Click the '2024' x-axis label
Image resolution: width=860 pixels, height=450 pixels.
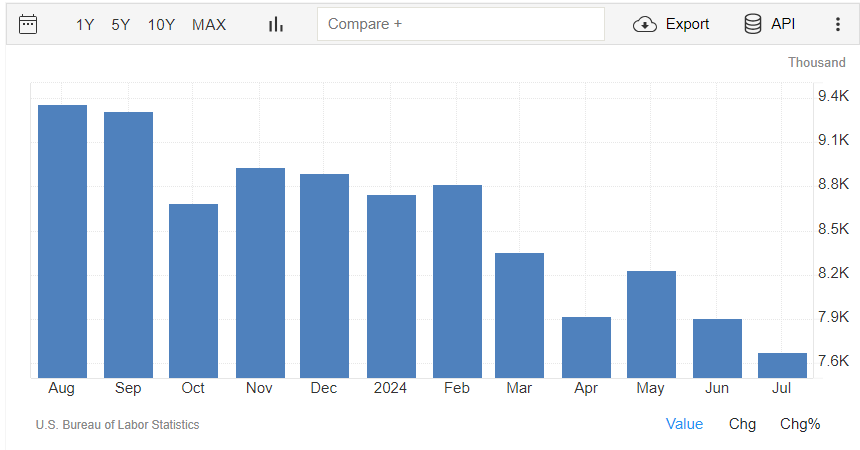tap(390, 388)
